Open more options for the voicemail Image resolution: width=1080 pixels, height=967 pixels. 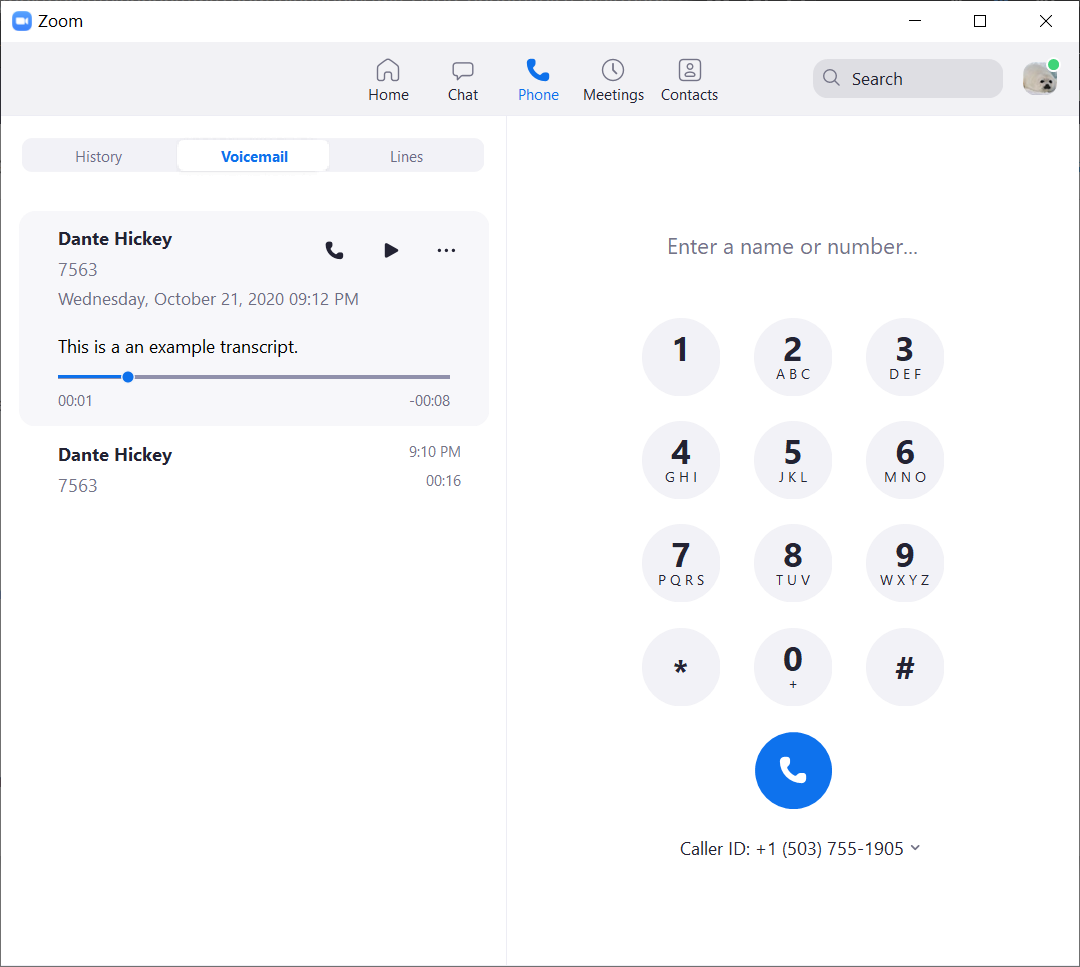point(447,251)
